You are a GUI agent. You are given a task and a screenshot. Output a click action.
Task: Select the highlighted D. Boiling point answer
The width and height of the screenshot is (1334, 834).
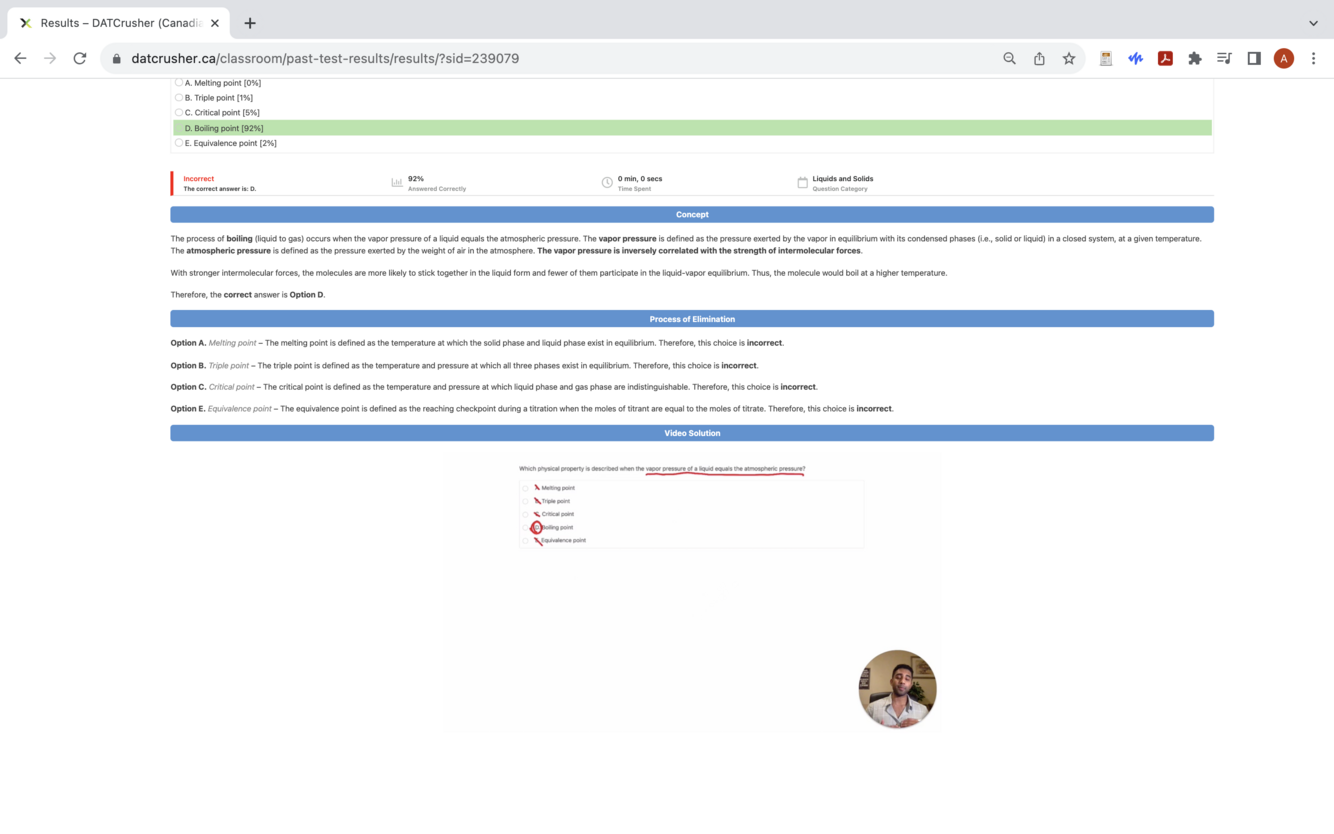click(x=692, y=128)
